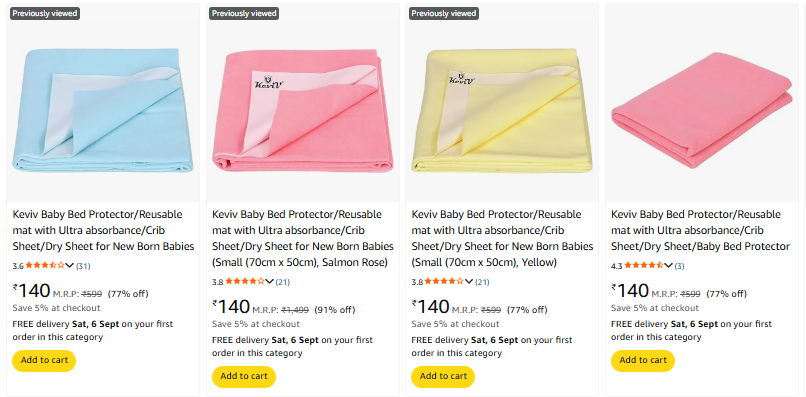Click the star rating of the Yellow protector
The width and height of the screenshot is (806, 397).
coord(444,282)
